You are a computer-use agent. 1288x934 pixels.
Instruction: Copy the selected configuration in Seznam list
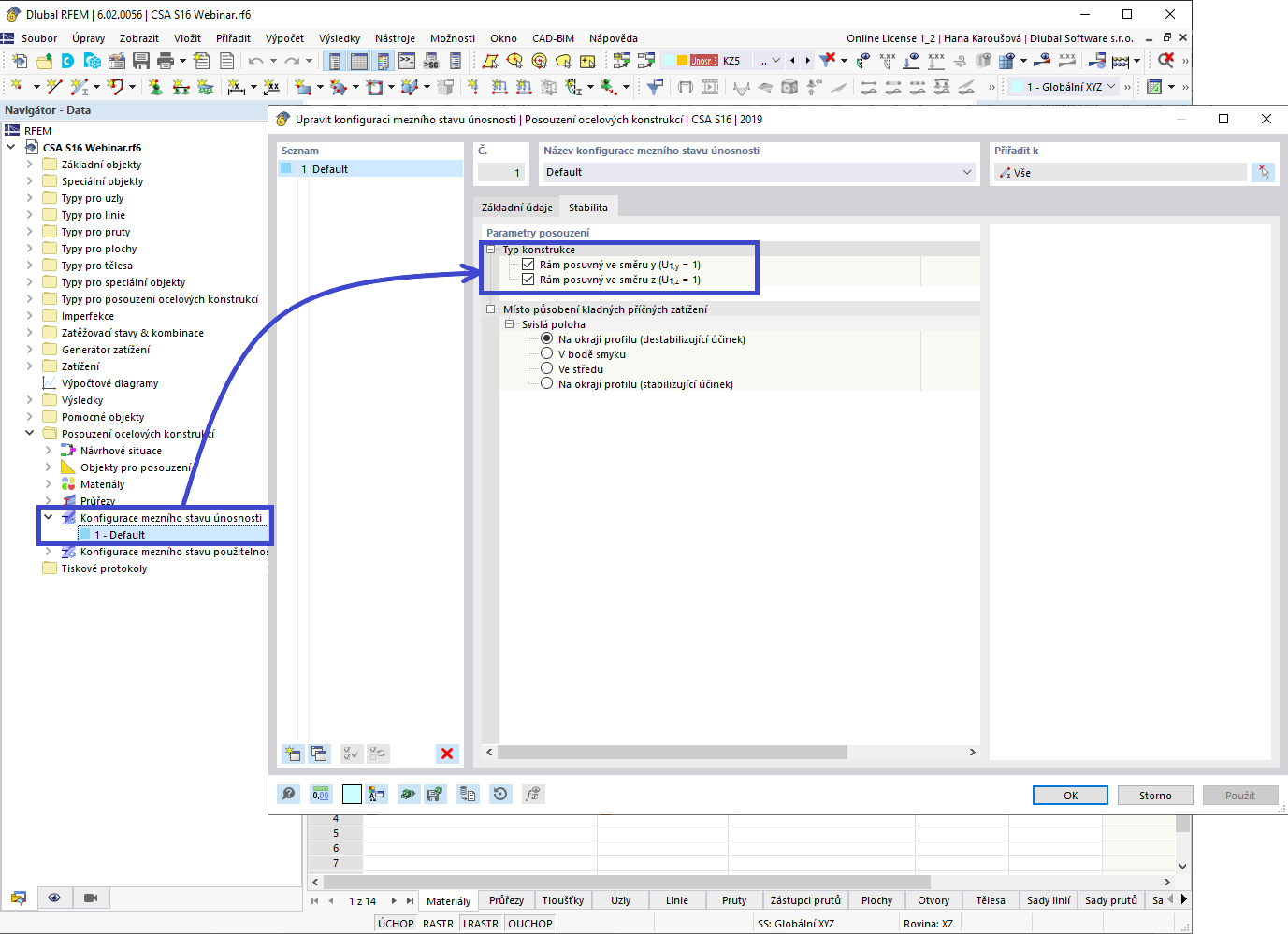coord(319,754)
